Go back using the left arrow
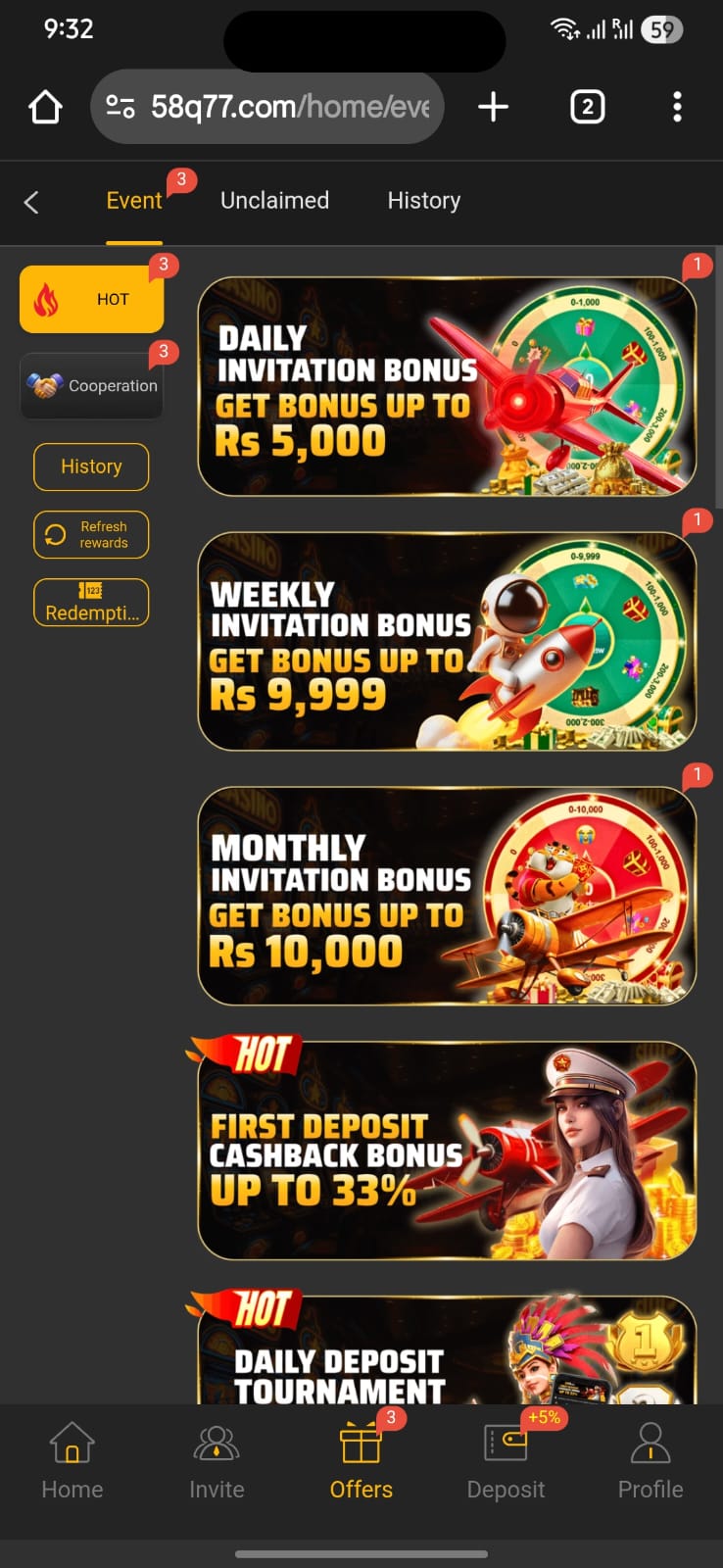723x1568 pixels. 31,202
